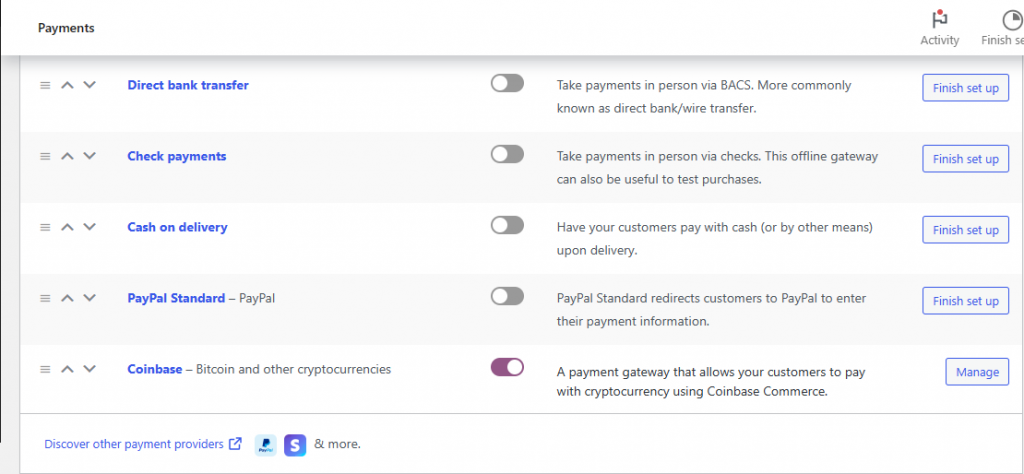Toggle the PayPal Standard switch on

[x=507, y=296]
